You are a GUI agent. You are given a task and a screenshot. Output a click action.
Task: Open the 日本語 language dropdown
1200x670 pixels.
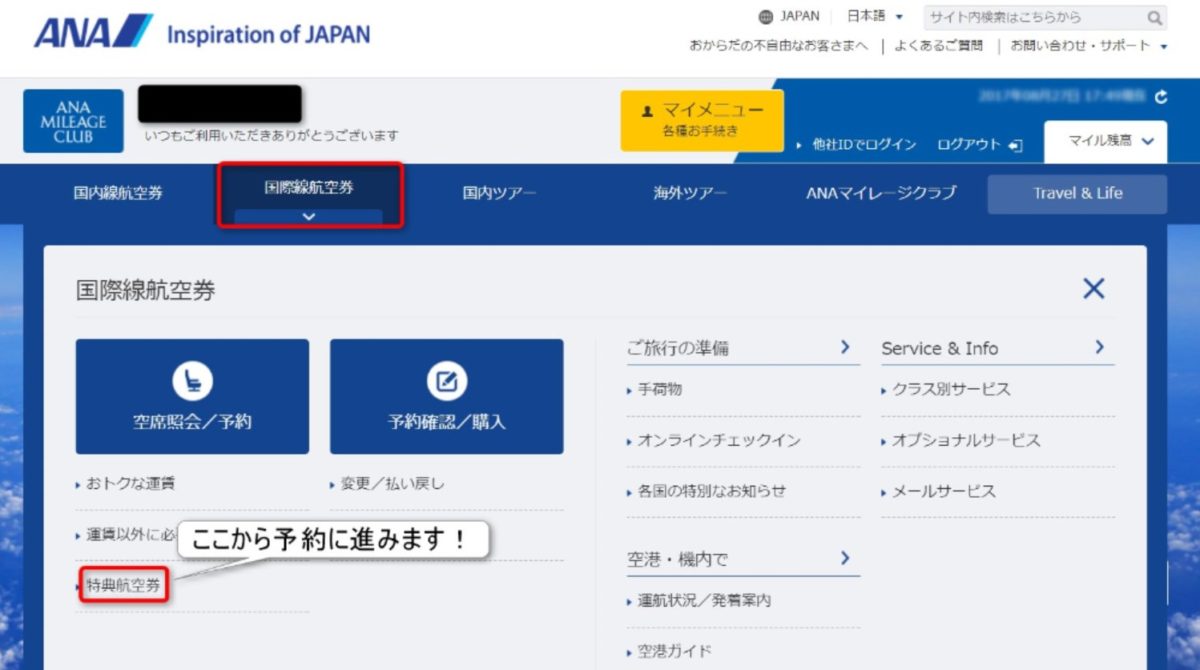875,17
